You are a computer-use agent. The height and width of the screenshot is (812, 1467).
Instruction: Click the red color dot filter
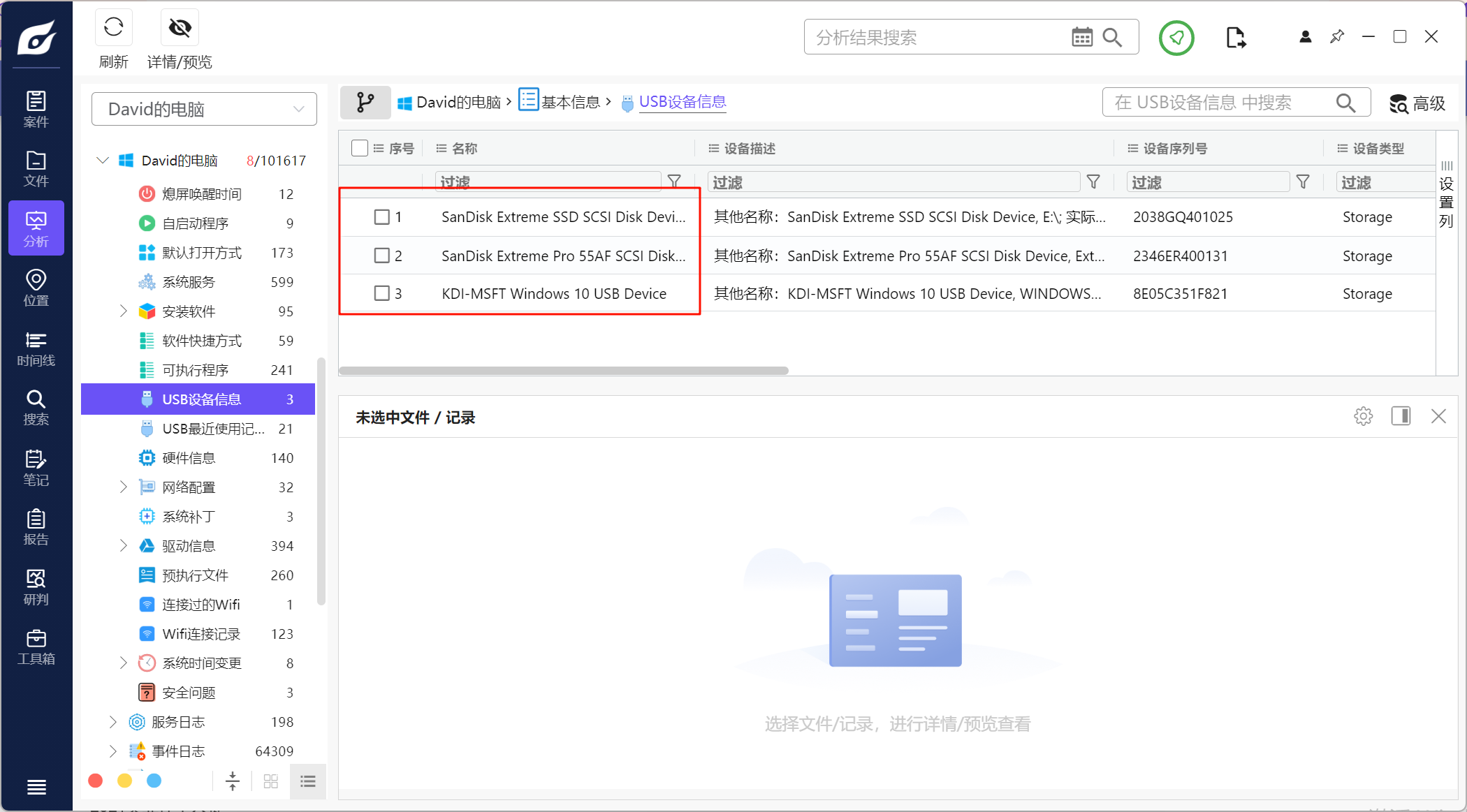tap(96, 781)
